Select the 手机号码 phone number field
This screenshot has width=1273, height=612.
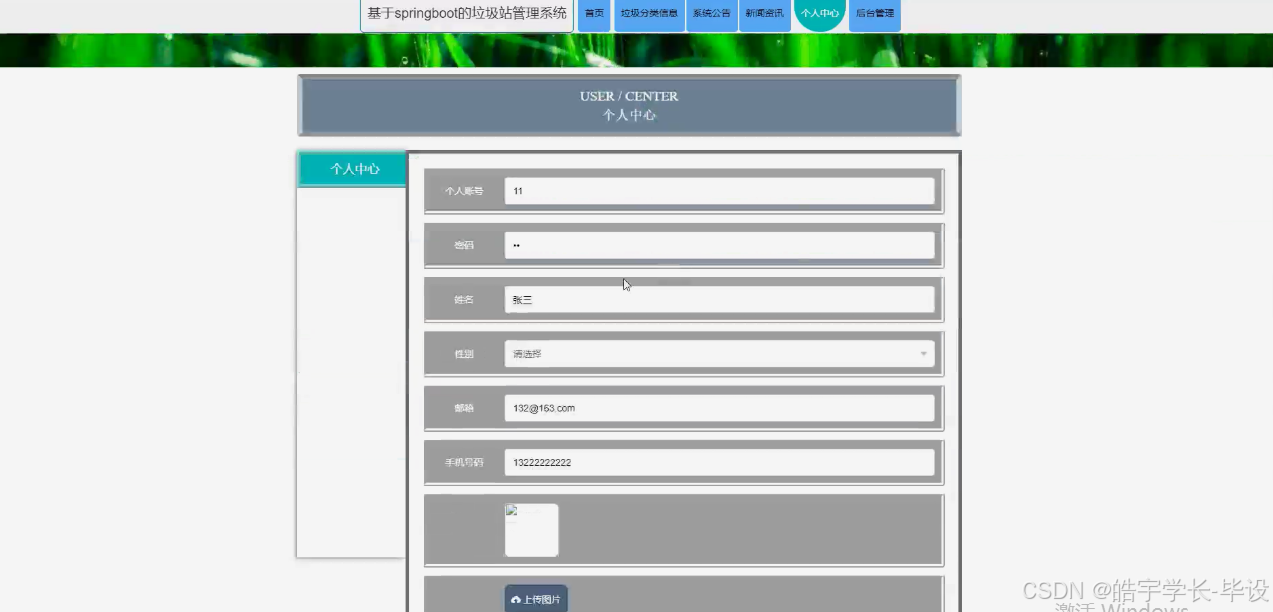(x=718, y=462)
